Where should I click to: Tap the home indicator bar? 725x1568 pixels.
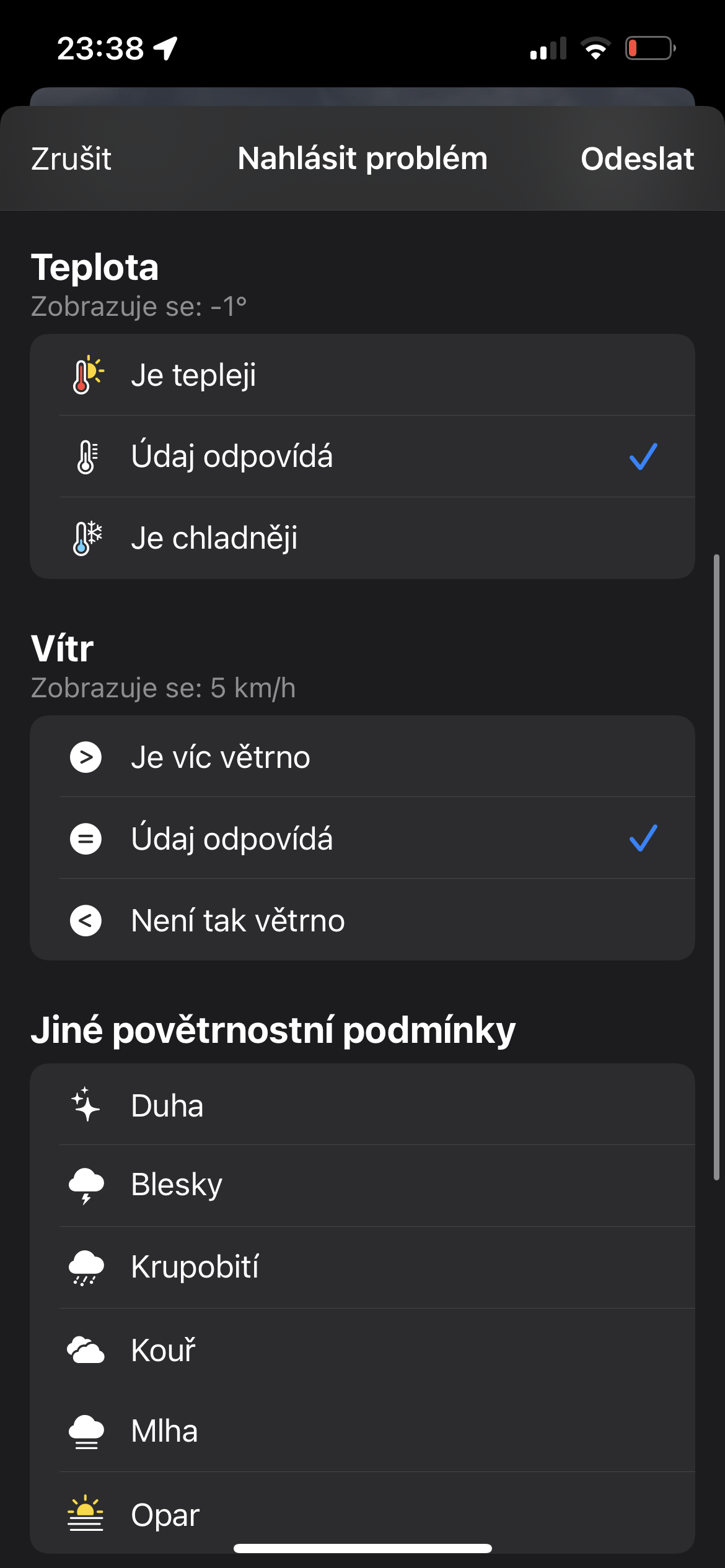coord(362,1549)
